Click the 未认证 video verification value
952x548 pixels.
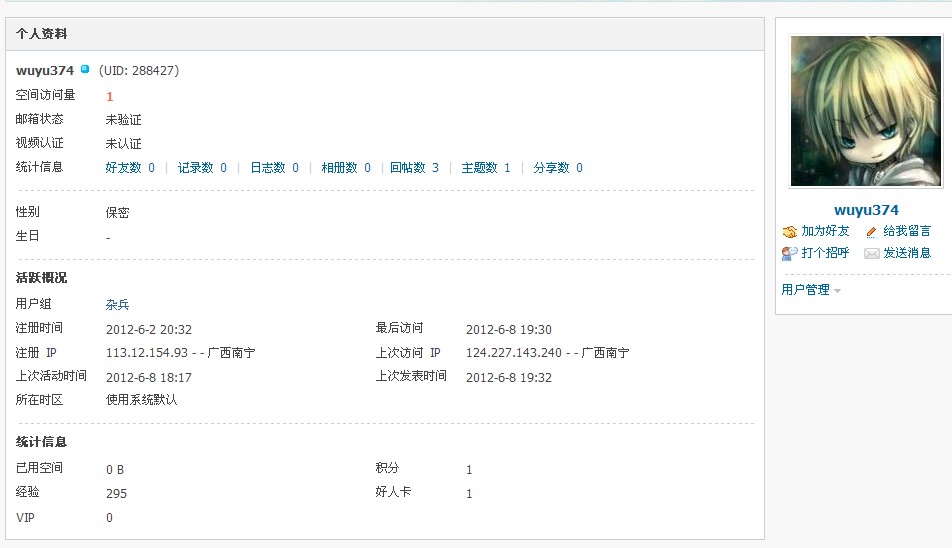[x=123, y=144]
